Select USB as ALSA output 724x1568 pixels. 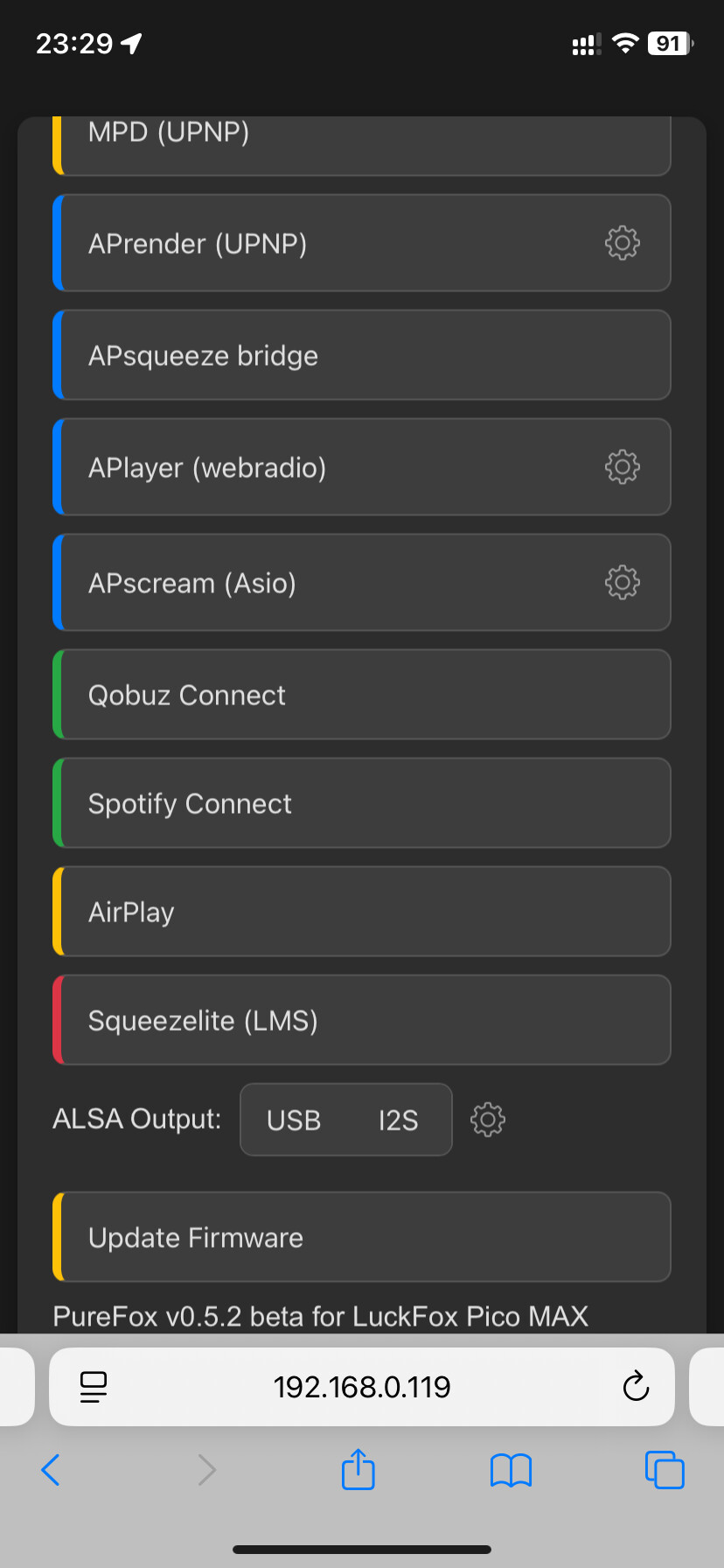coord(294,1120)
